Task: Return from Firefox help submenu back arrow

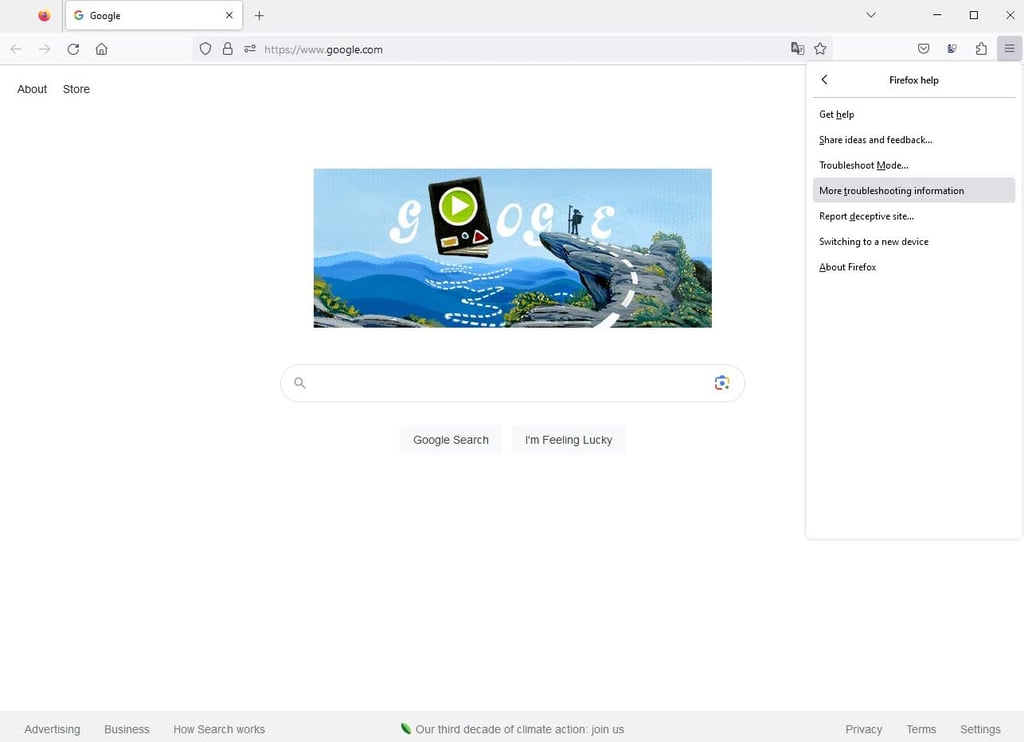Action: [x=824, y=80]
